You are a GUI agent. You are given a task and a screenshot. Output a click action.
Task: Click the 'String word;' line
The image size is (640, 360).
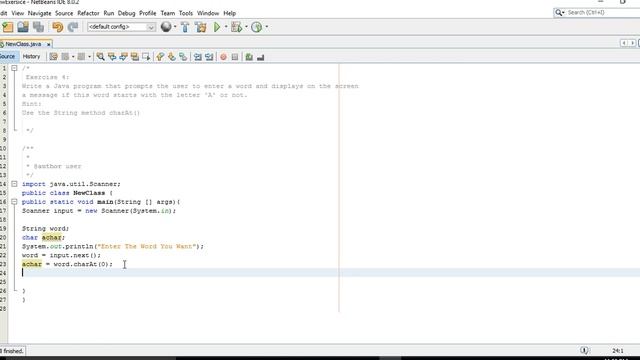(x=45, y=229)
